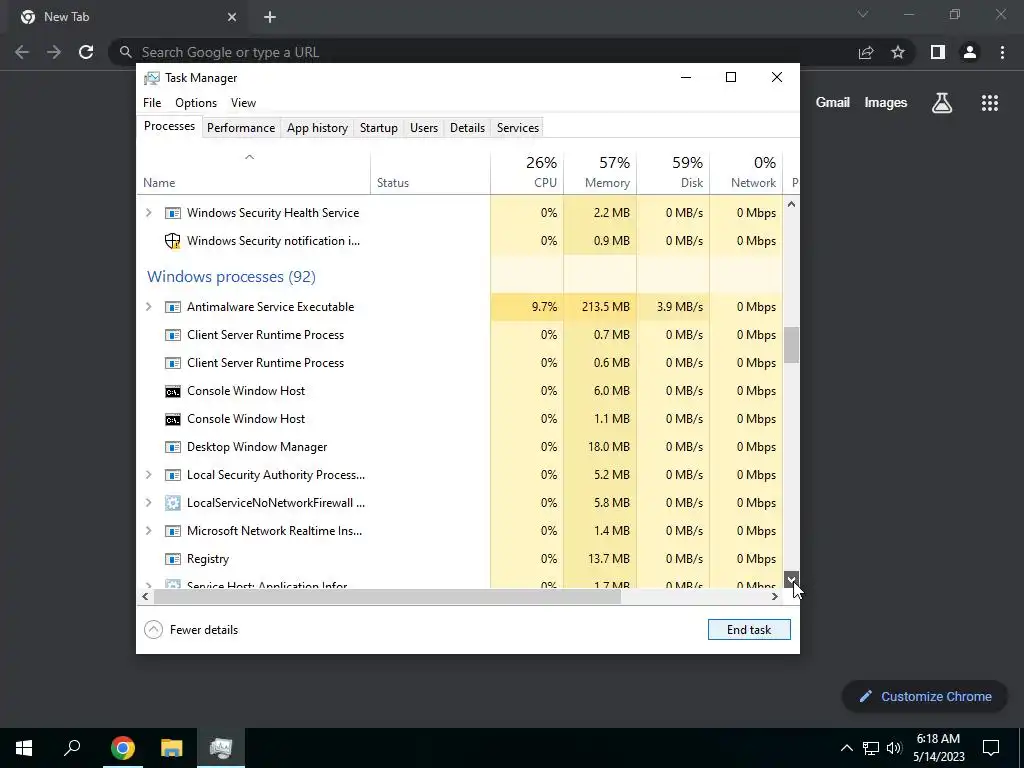
Task: Click the Microsoft Network Realtime Inspection icon
Action: [x=172, y=531]
